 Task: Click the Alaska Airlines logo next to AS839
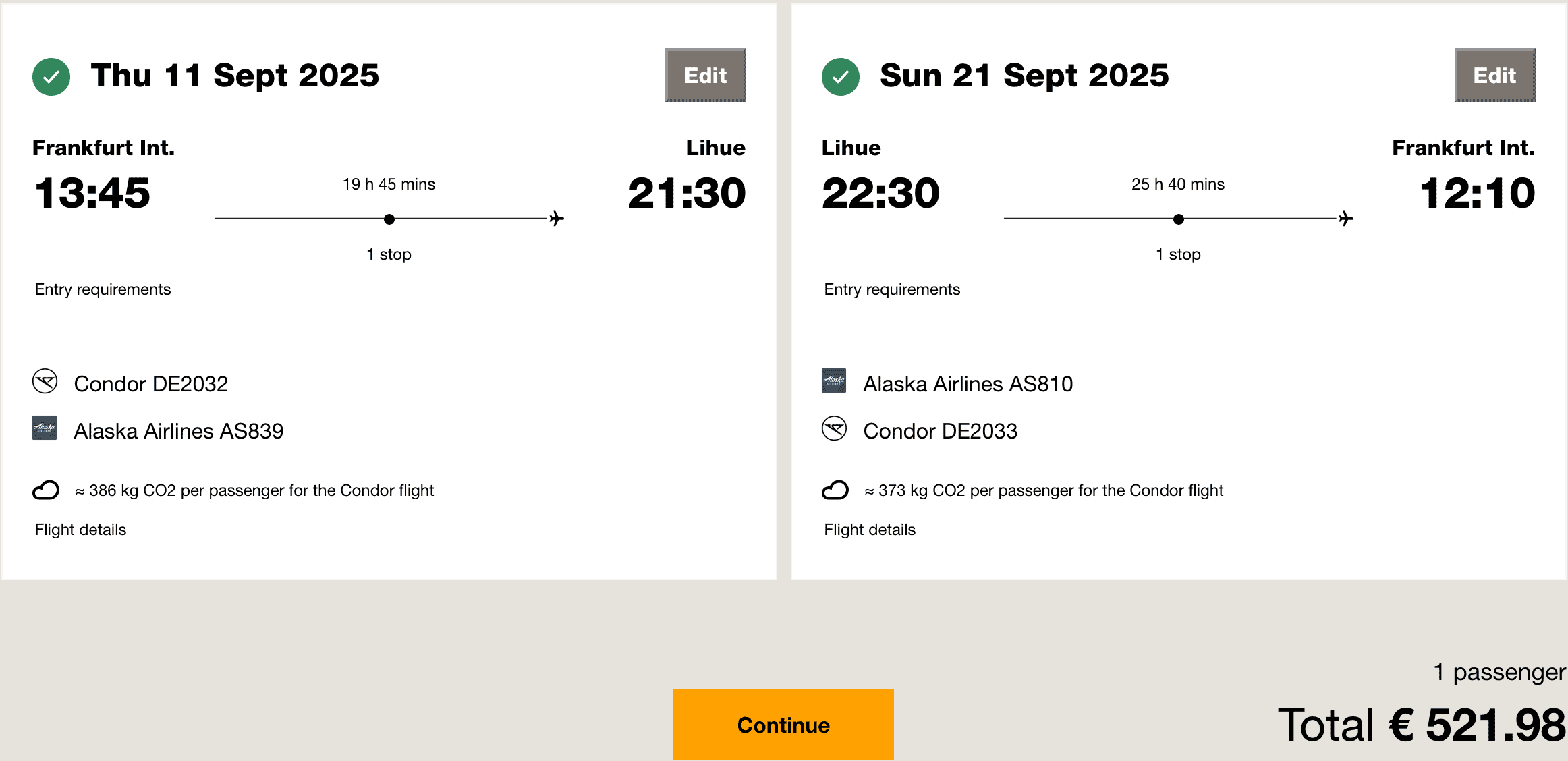click(45, 428)
